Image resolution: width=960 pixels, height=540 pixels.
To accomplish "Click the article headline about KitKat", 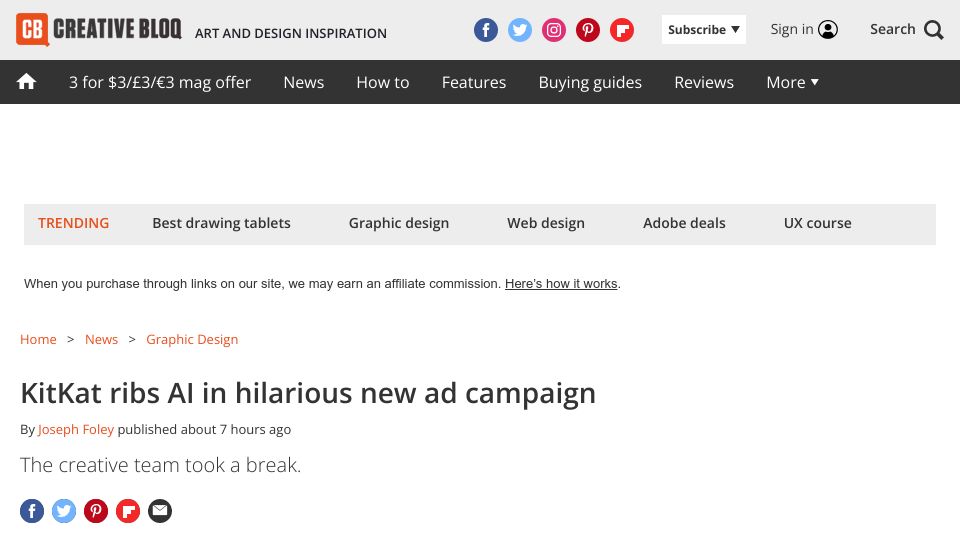I will tap(308, 393).
